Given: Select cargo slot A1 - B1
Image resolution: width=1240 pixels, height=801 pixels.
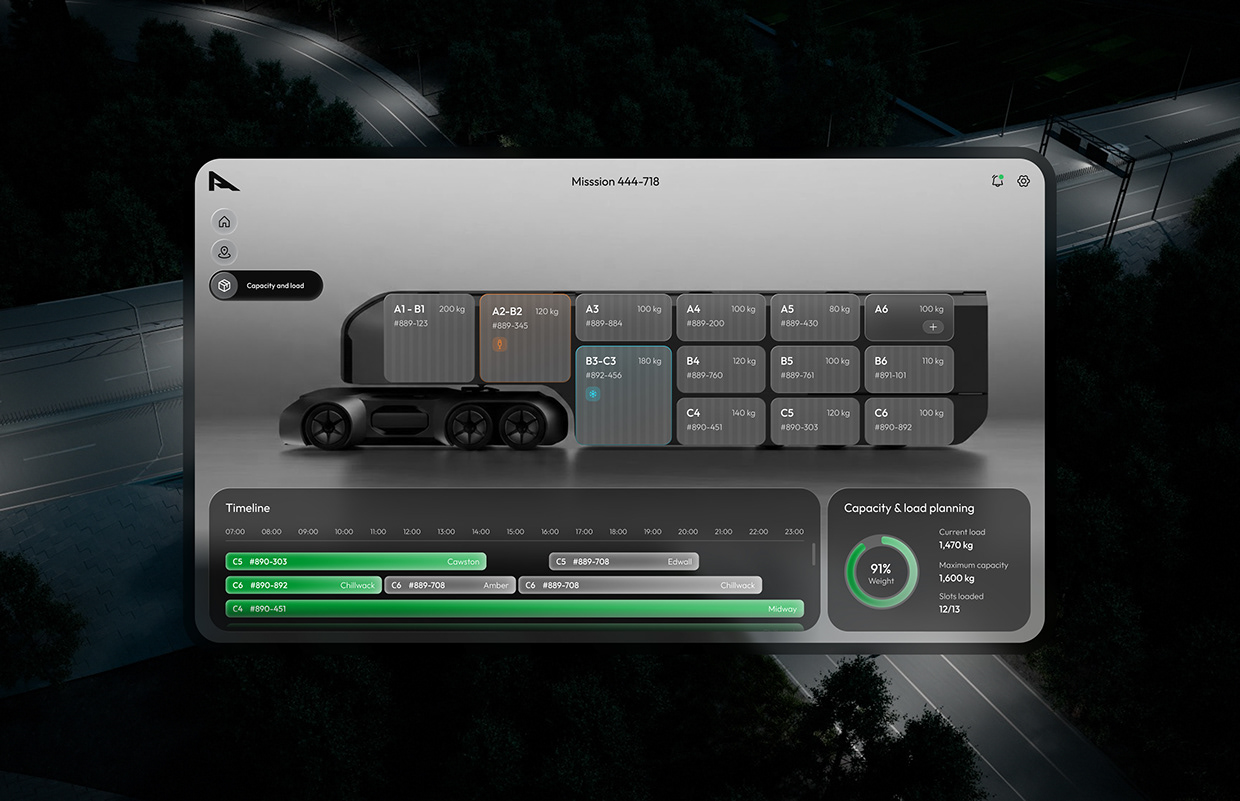Looking at the screenshot, I should (430, 338).
